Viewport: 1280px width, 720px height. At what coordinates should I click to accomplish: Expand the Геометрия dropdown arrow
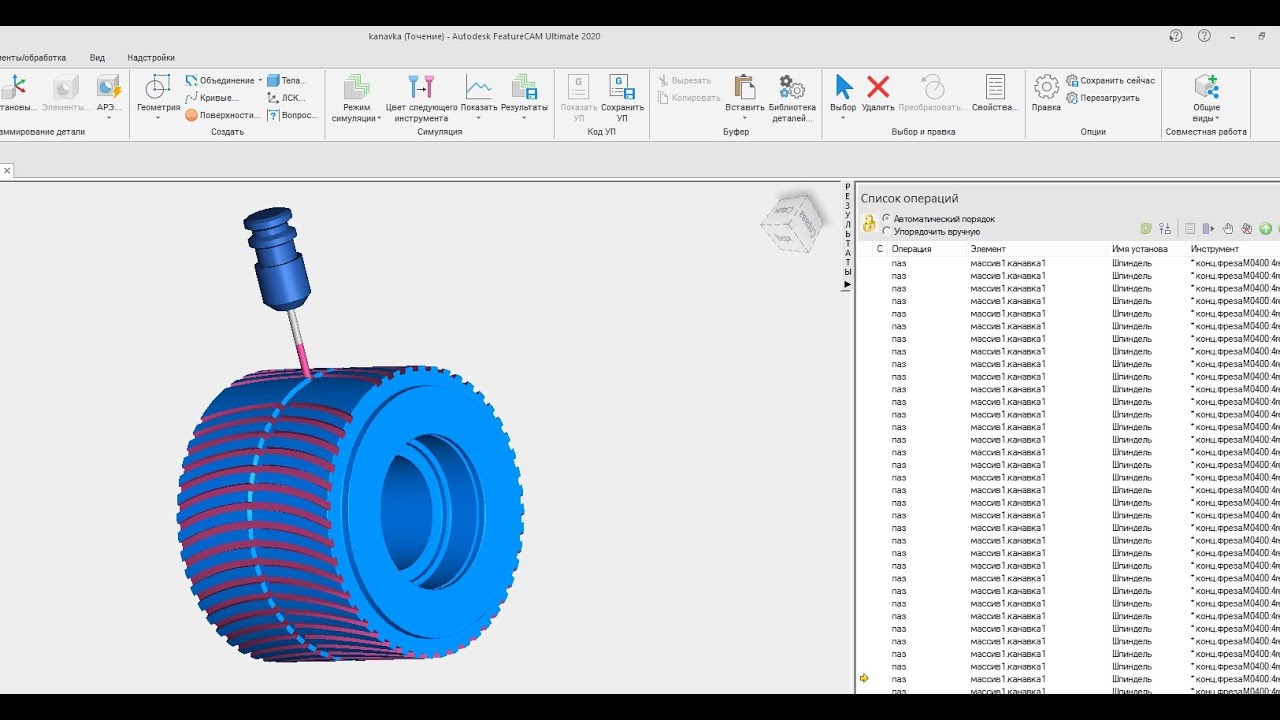tap(158, 118)
